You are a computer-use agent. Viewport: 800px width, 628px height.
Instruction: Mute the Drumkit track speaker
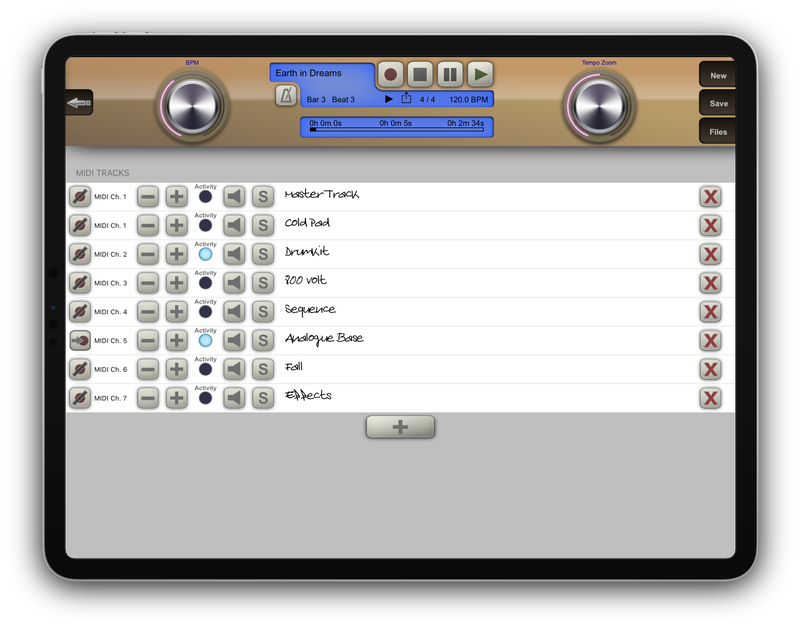(234, 254)
